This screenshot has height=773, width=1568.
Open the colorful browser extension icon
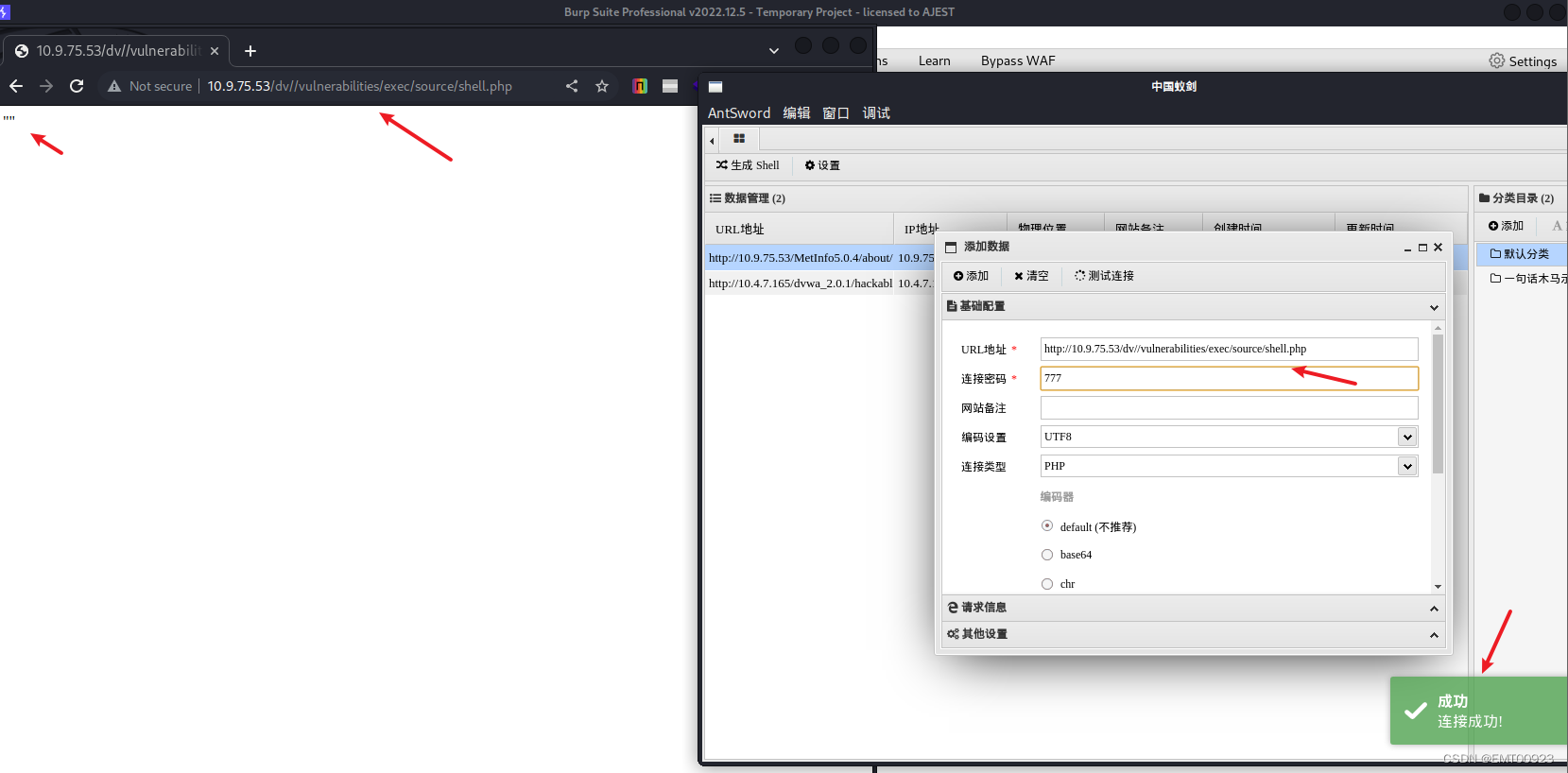point(640,86)
